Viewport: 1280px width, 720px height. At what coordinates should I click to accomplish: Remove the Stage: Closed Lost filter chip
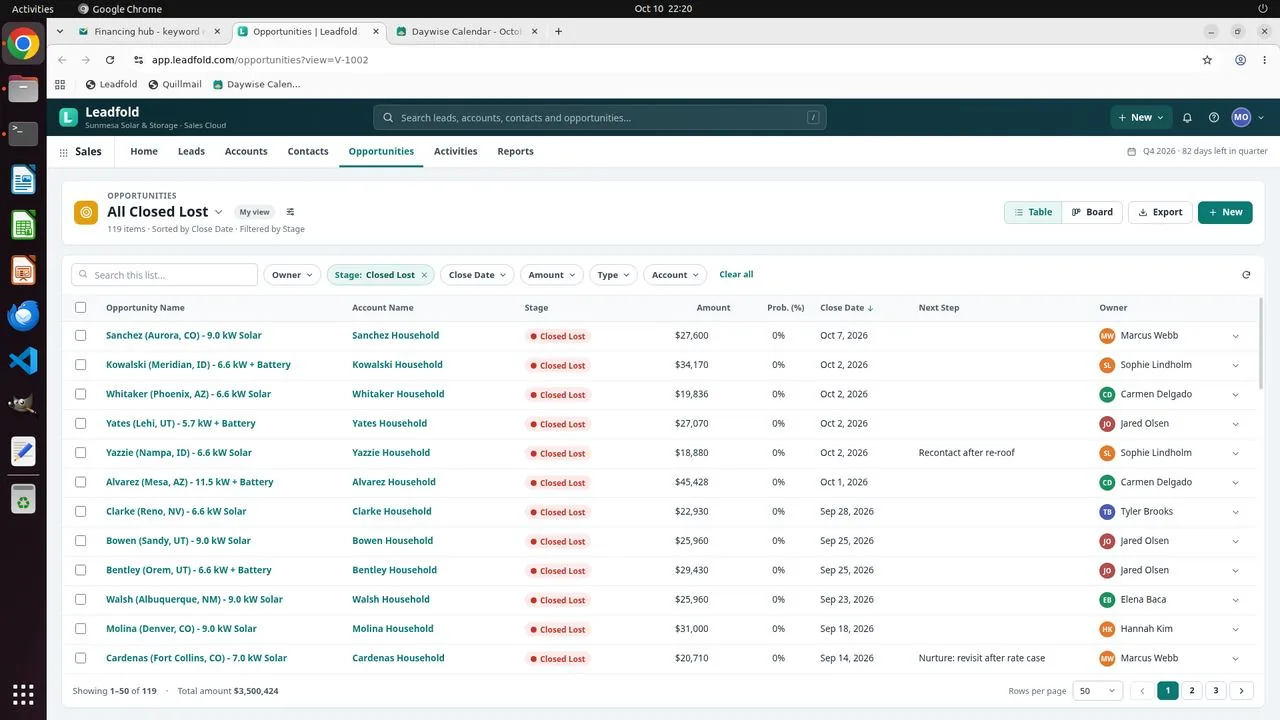tap(424, 275)
